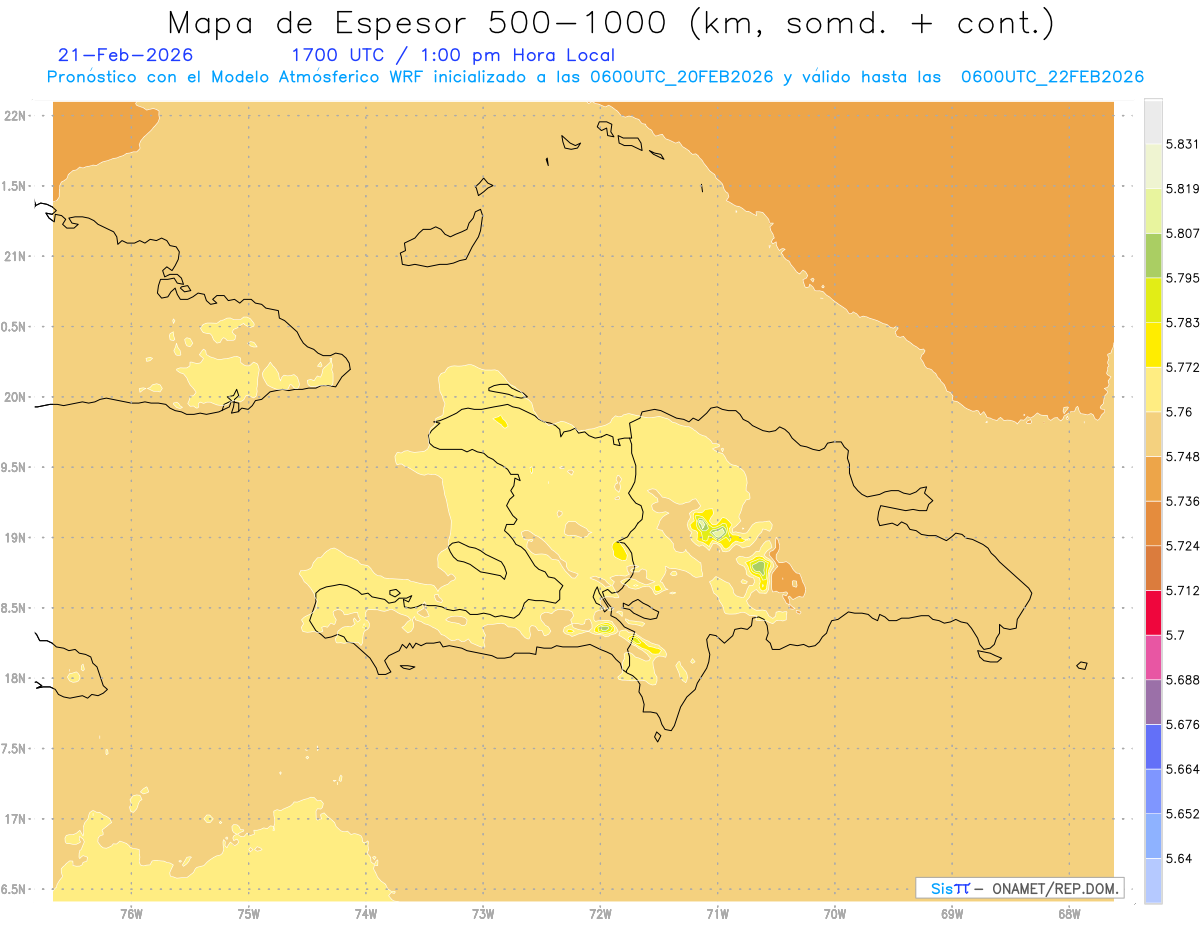Viewport: 1200px width, 927px height.
Task: Select the legend value 5.7
Action: 1176,635
